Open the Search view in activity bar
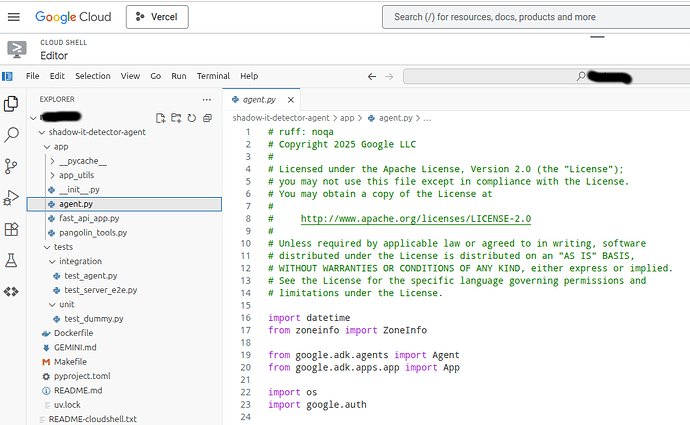 coord(12,135)
